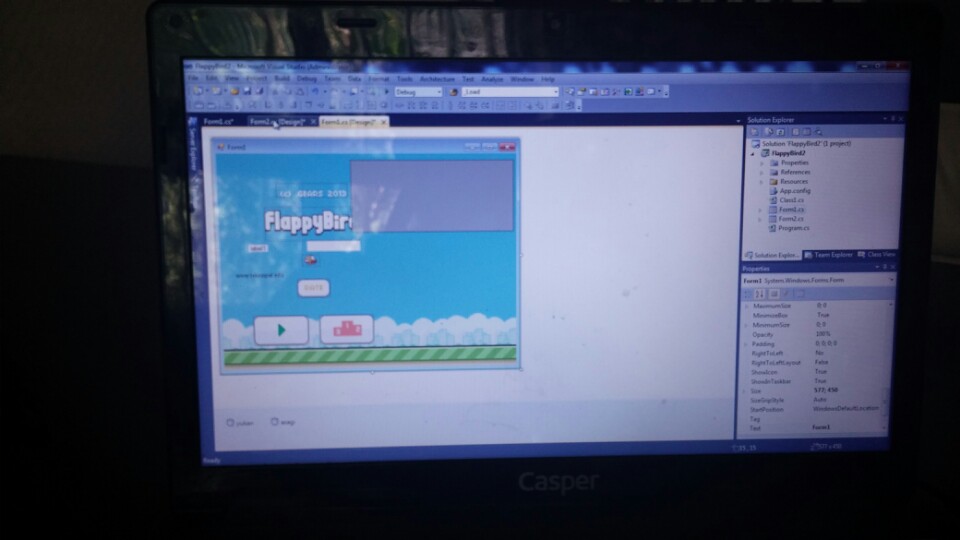Open the Architecture menu
Screen dimensions: 960x540
(437, 79)
